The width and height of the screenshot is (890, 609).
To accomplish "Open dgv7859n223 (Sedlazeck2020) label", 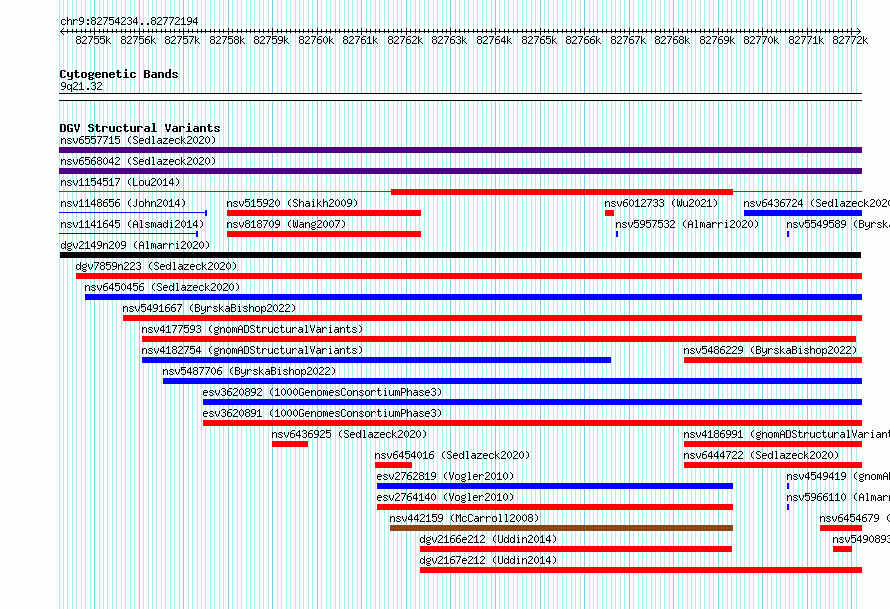I will (x=156, y=266).
